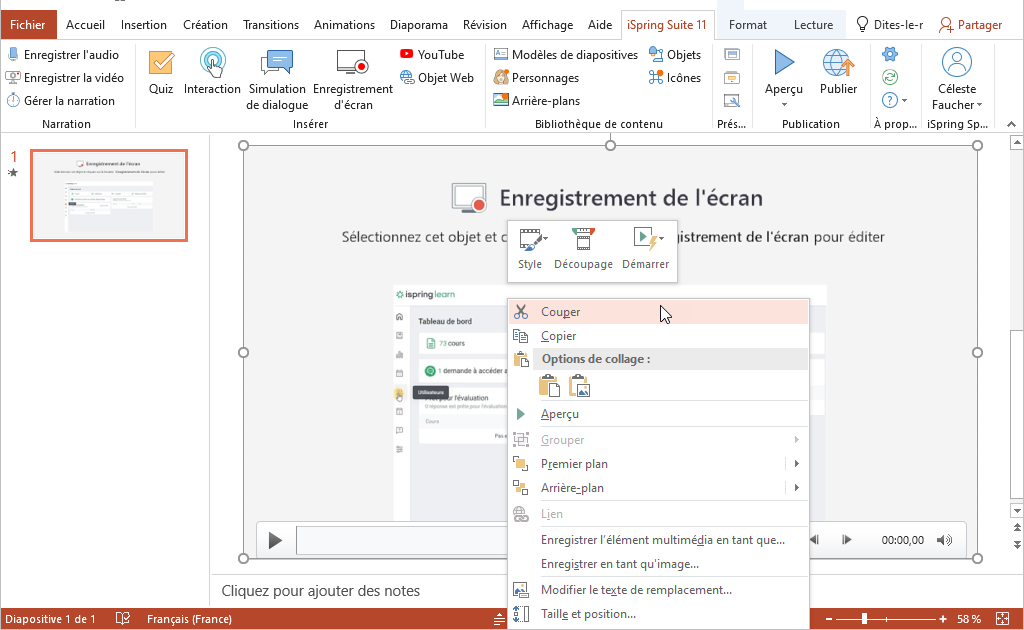
Task: Insert a Simulation de dialogue
Action: [x=277, y=78]
